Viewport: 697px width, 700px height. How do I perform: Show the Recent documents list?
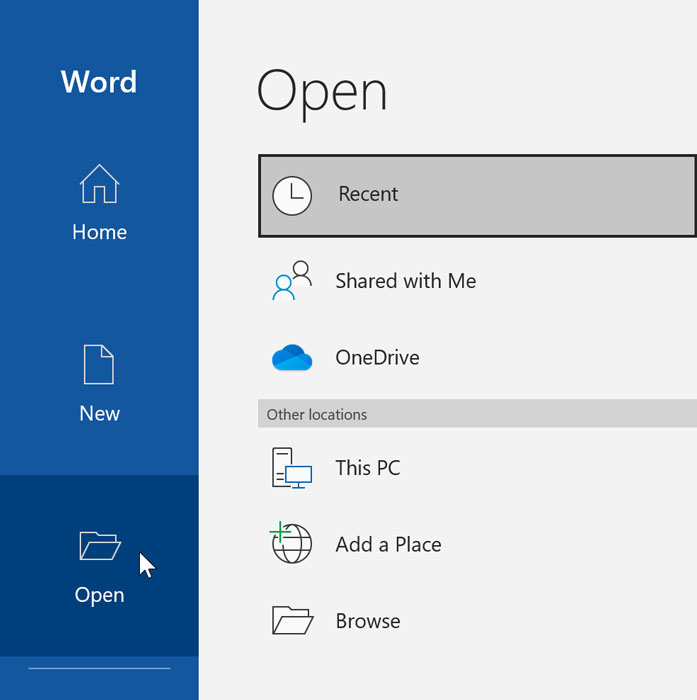click(x=368, y=195)
